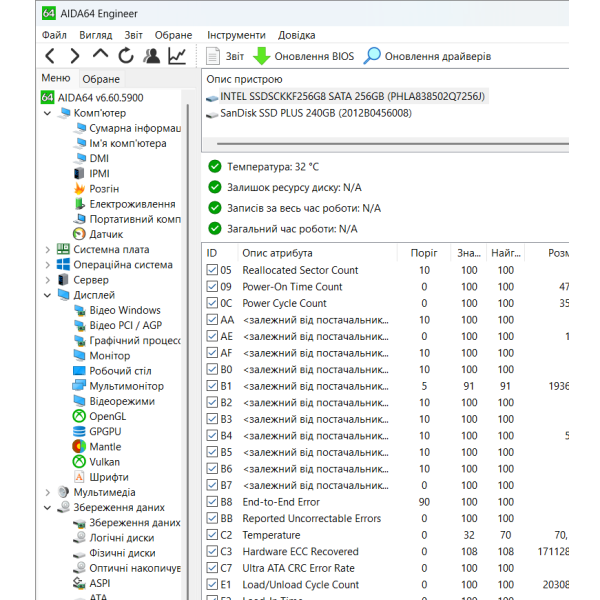Open the Вигляд menu
The width and height of the screenshot is (600, 600).
pyautogui.click(x=96, y=35)
